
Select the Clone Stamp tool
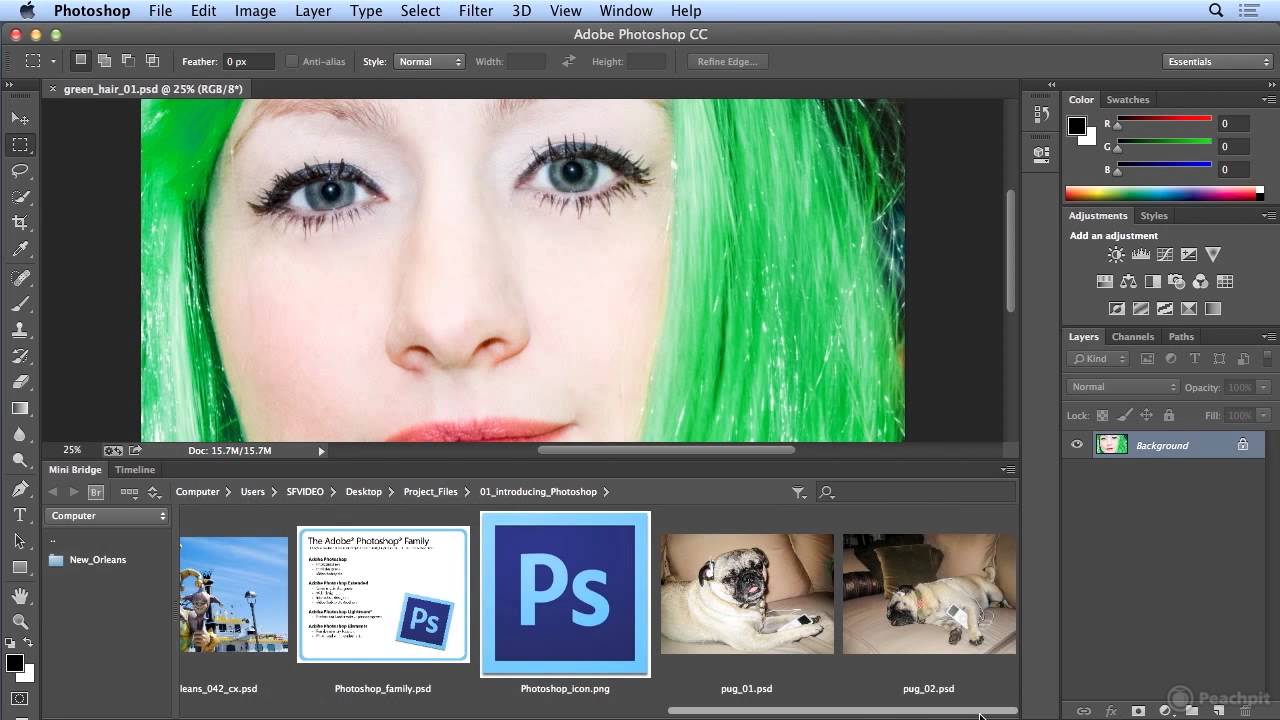click(x=19, y=330)
